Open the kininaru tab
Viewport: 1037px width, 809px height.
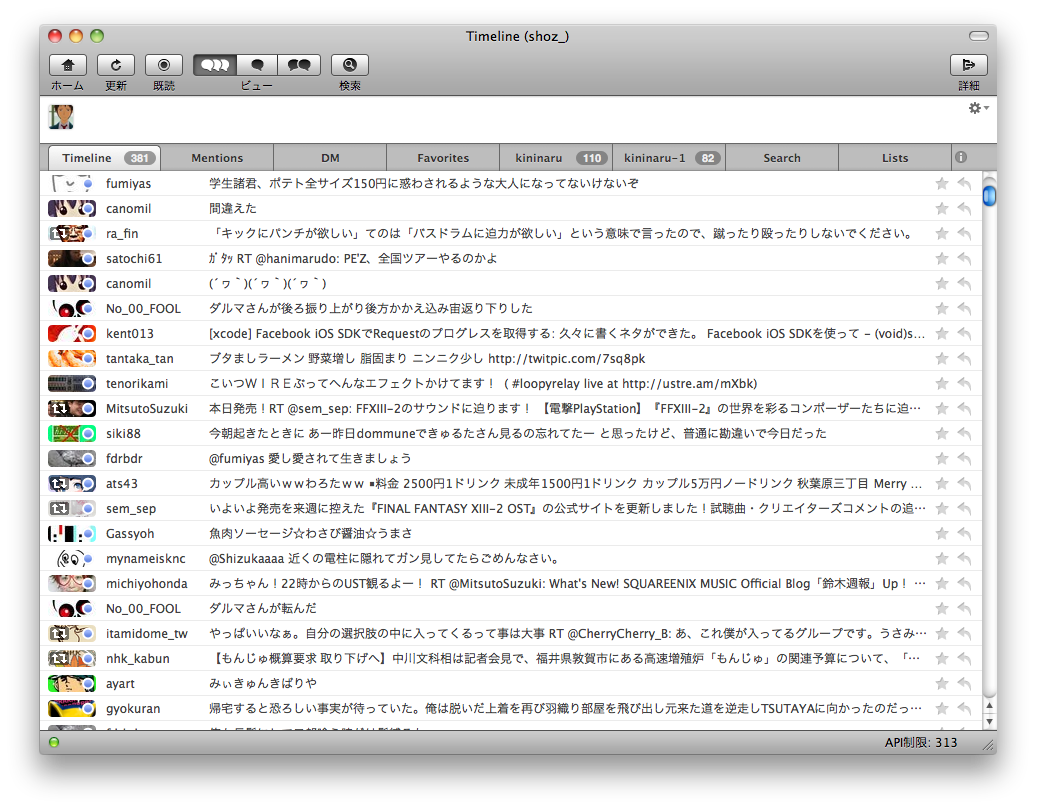pos(556,158)
